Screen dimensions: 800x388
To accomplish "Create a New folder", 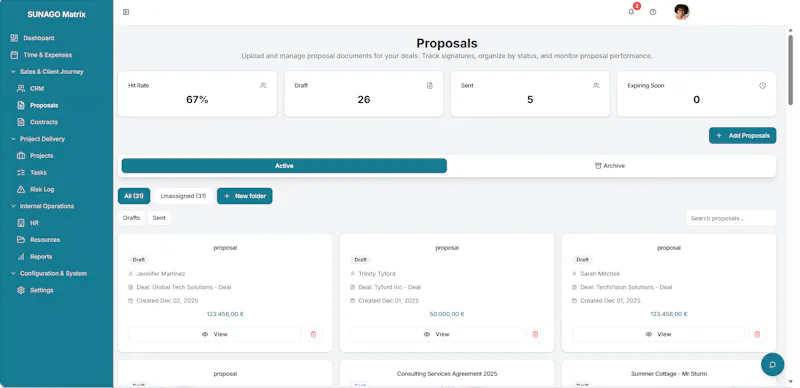I will point(244,196).
